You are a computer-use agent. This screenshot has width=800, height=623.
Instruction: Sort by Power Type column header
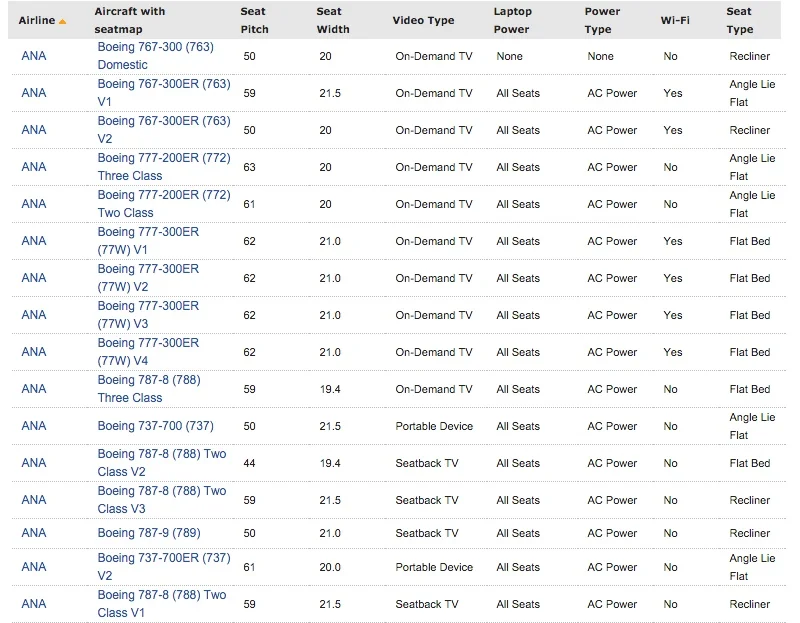pos(602,20)
